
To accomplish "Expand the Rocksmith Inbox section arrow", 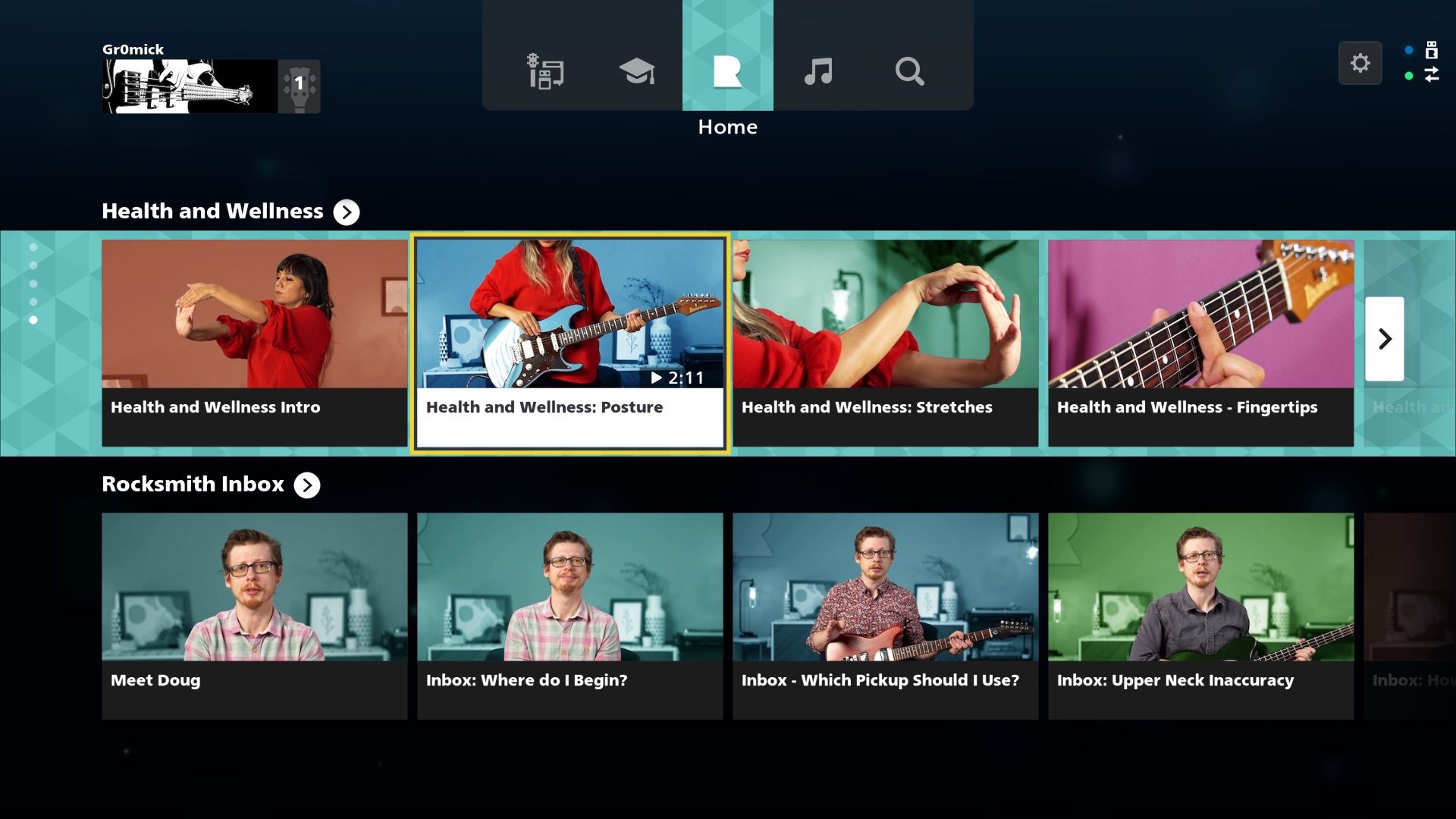I will click(x=307, y=485).
